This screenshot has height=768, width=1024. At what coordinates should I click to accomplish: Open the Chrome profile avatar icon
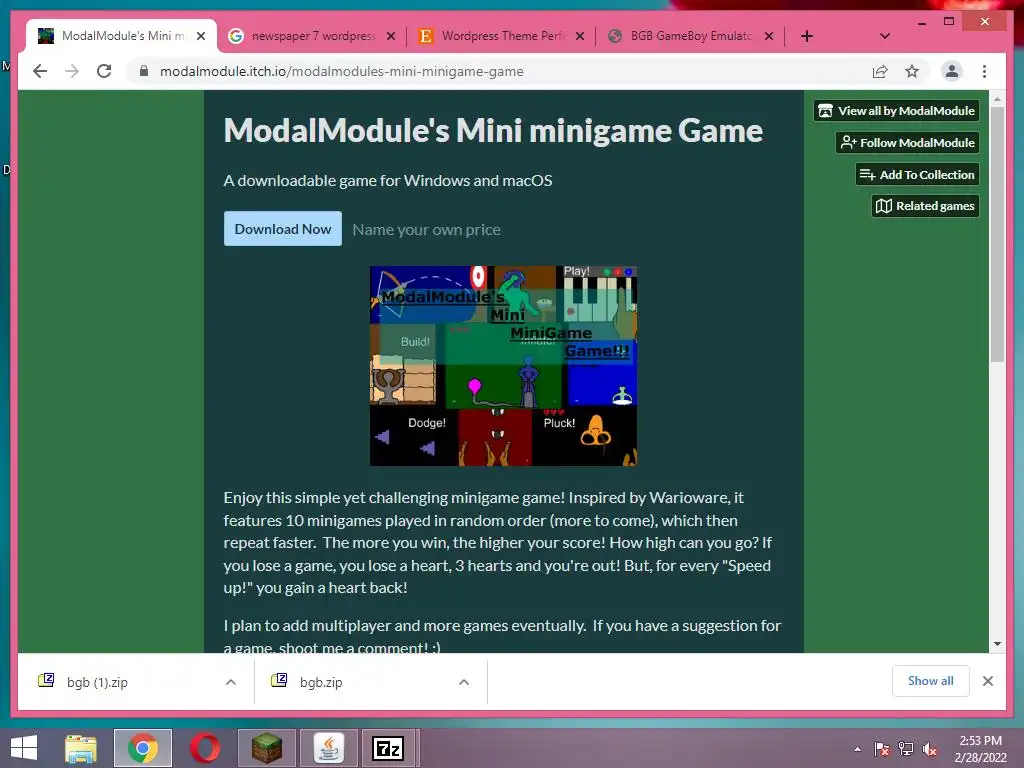[x=952, y=71]
